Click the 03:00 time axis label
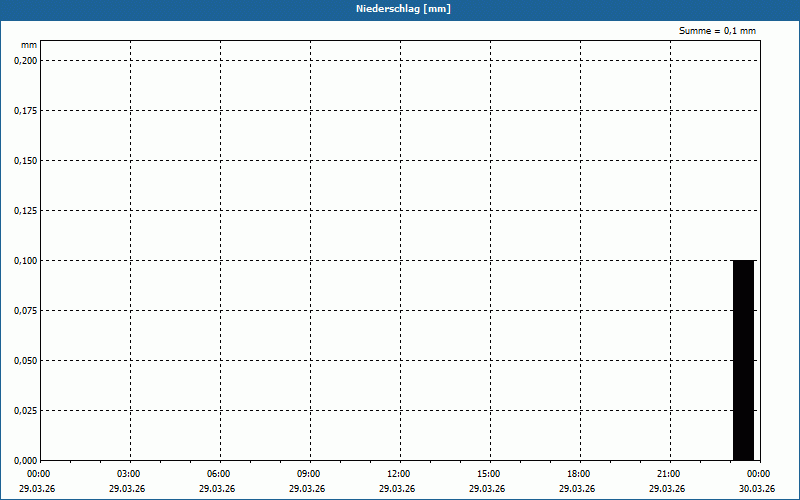 point(128,474)
